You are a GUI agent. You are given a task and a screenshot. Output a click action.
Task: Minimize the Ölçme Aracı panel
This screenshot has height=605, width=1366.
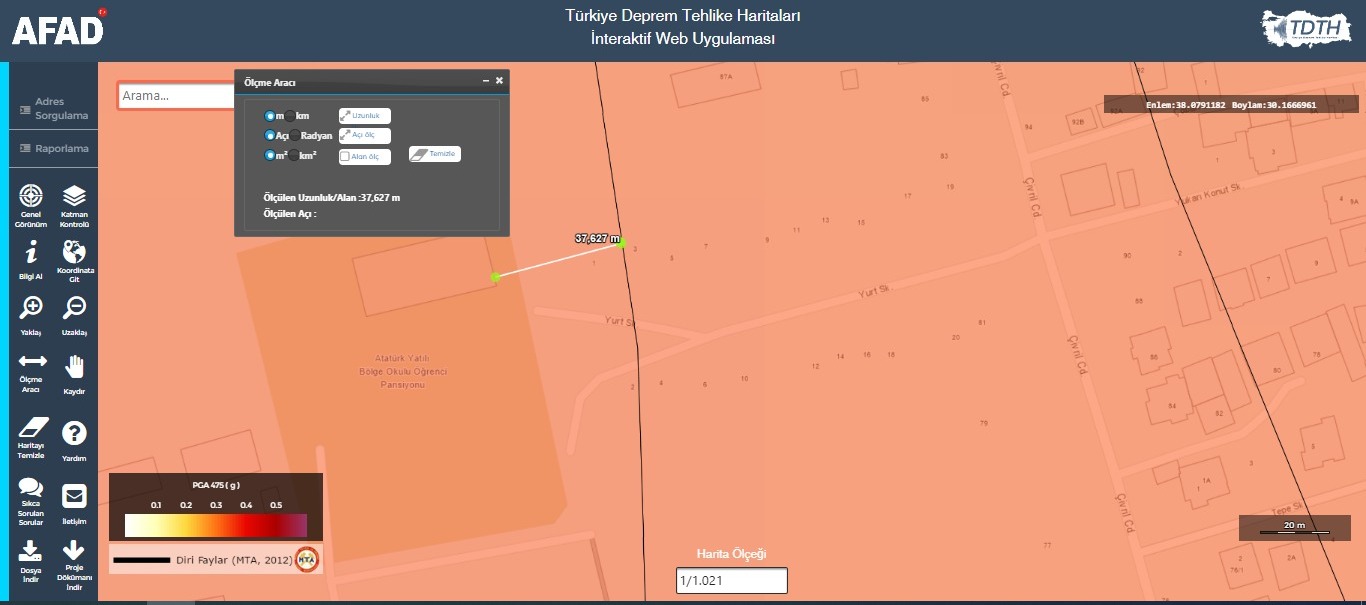pos(486,81)
